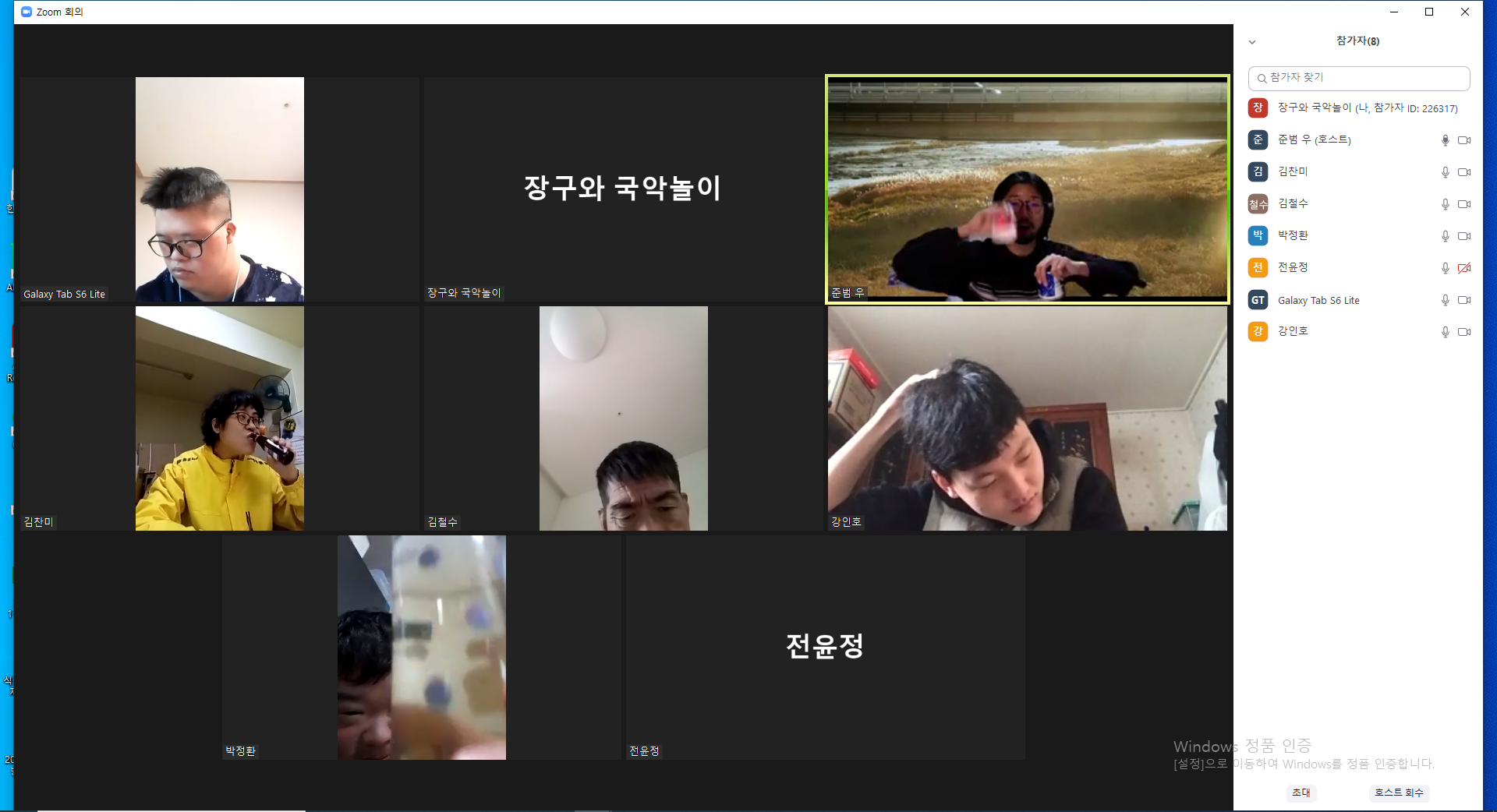Click the camera icon for Galaxy Tab S6 Lite
This screenshot has width=1497, height=812.
pyautogui.click(x=1464, y=300)
